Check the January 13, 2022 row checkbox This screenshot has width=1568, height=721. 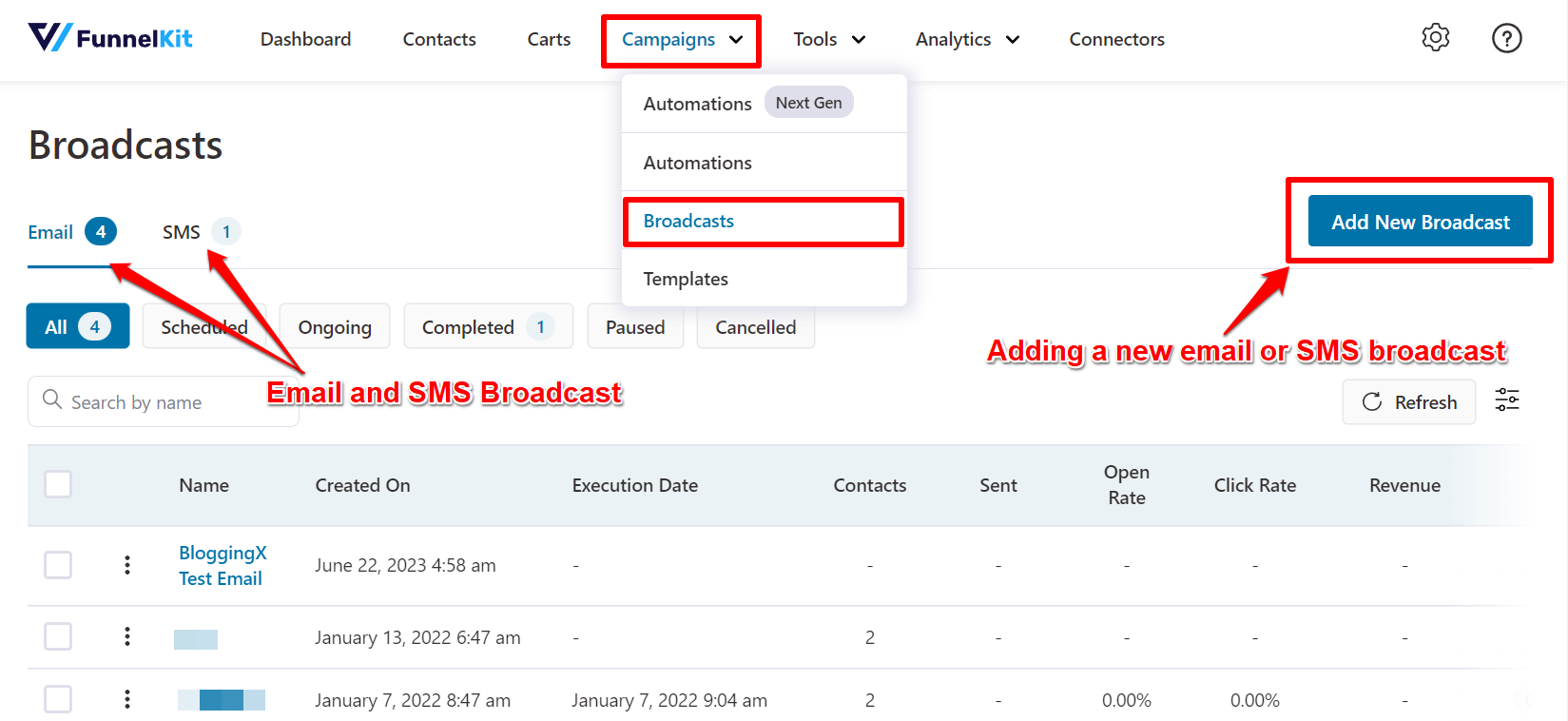coord(58,636)
